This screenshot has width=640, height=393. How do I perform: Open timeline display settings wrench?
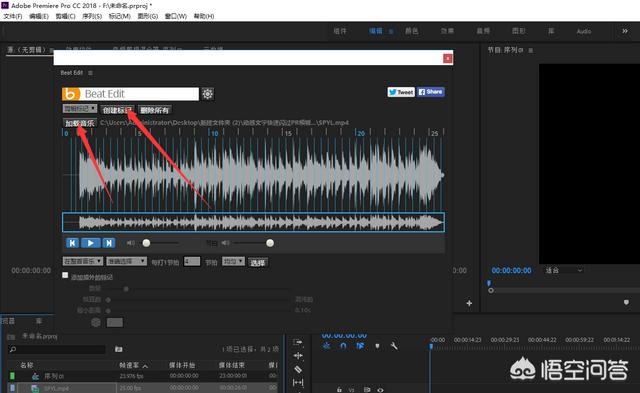click(x=394, y=346)
